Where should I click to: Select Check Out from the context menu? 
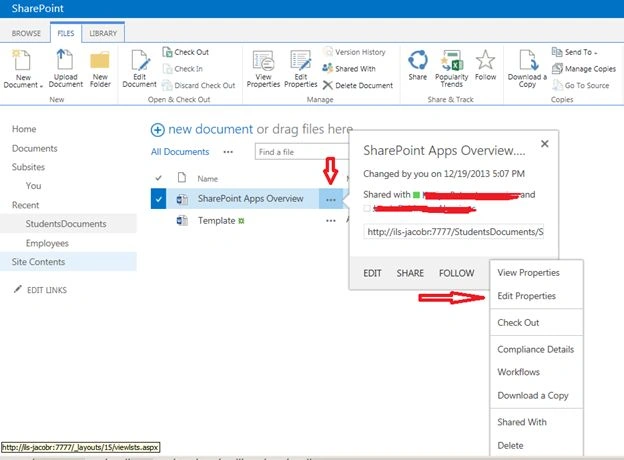pyautogui.click(x=518, y=322)
